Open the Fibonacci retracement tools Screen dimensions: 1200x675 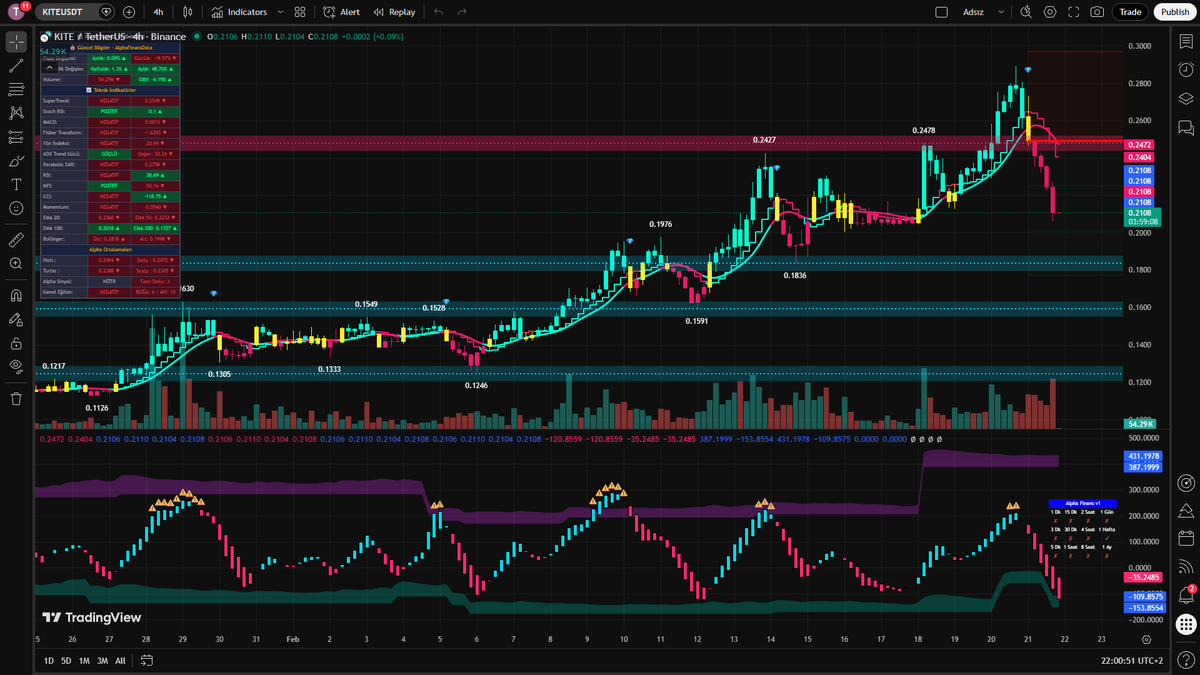coord(16,89)
